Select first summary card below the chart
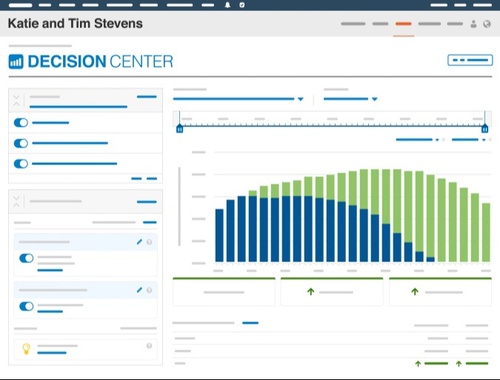This screenshot has height=380, width=500. (x=224, y=292)
